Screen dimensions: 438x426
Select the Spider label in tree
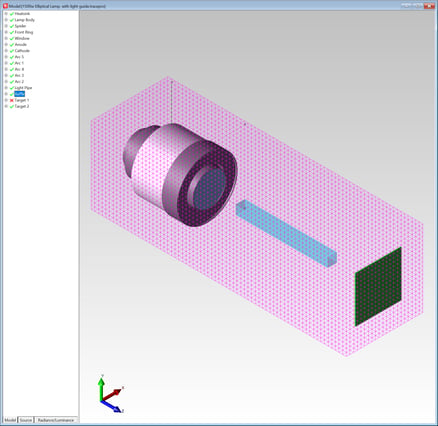[x=20, y=26]
